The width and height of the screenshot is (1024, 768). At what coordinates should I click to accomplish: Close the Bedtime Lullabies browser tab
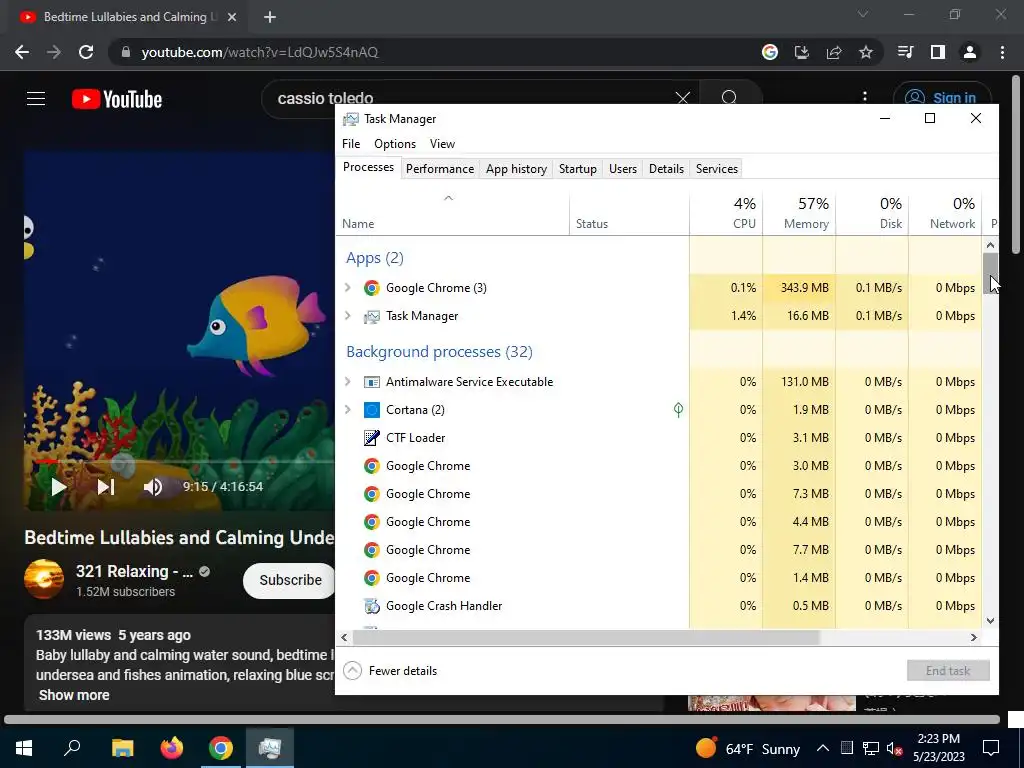point(231,17)
